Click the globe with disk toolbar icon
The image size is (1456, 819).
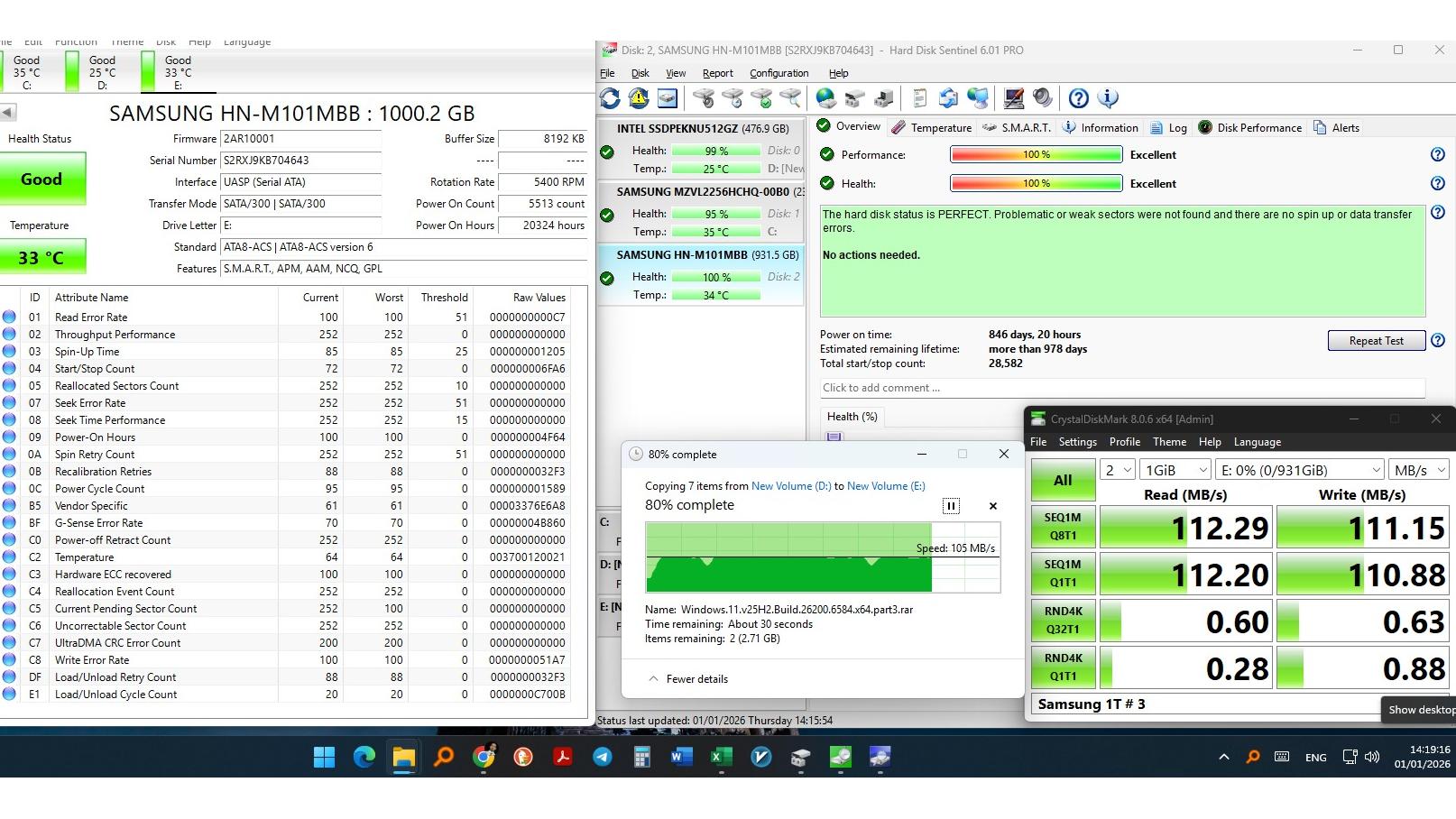(x=825, y=98)
